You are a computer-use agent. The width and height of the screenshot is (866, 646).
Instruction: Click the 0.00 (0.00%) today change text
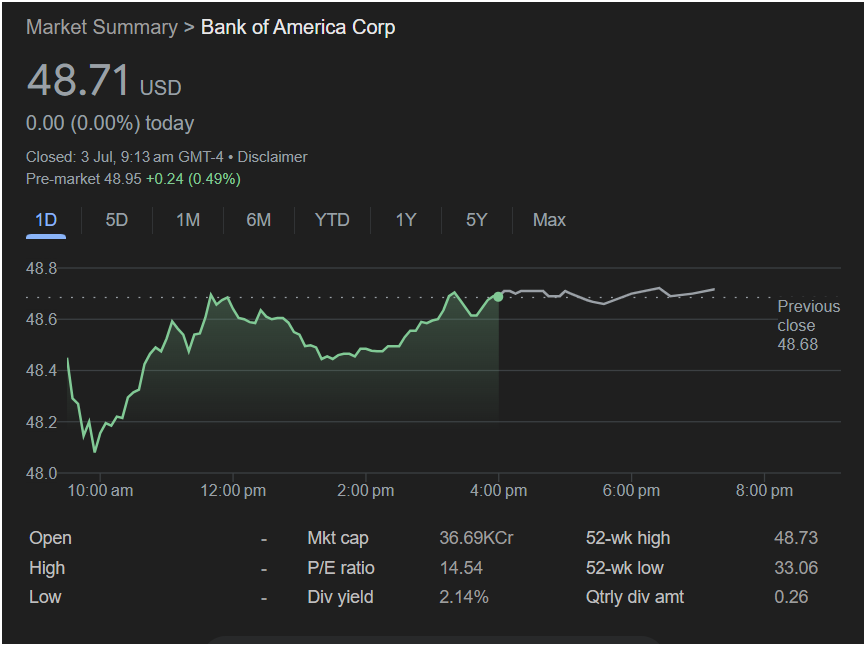pyautogui.click(x=110, y=123)
